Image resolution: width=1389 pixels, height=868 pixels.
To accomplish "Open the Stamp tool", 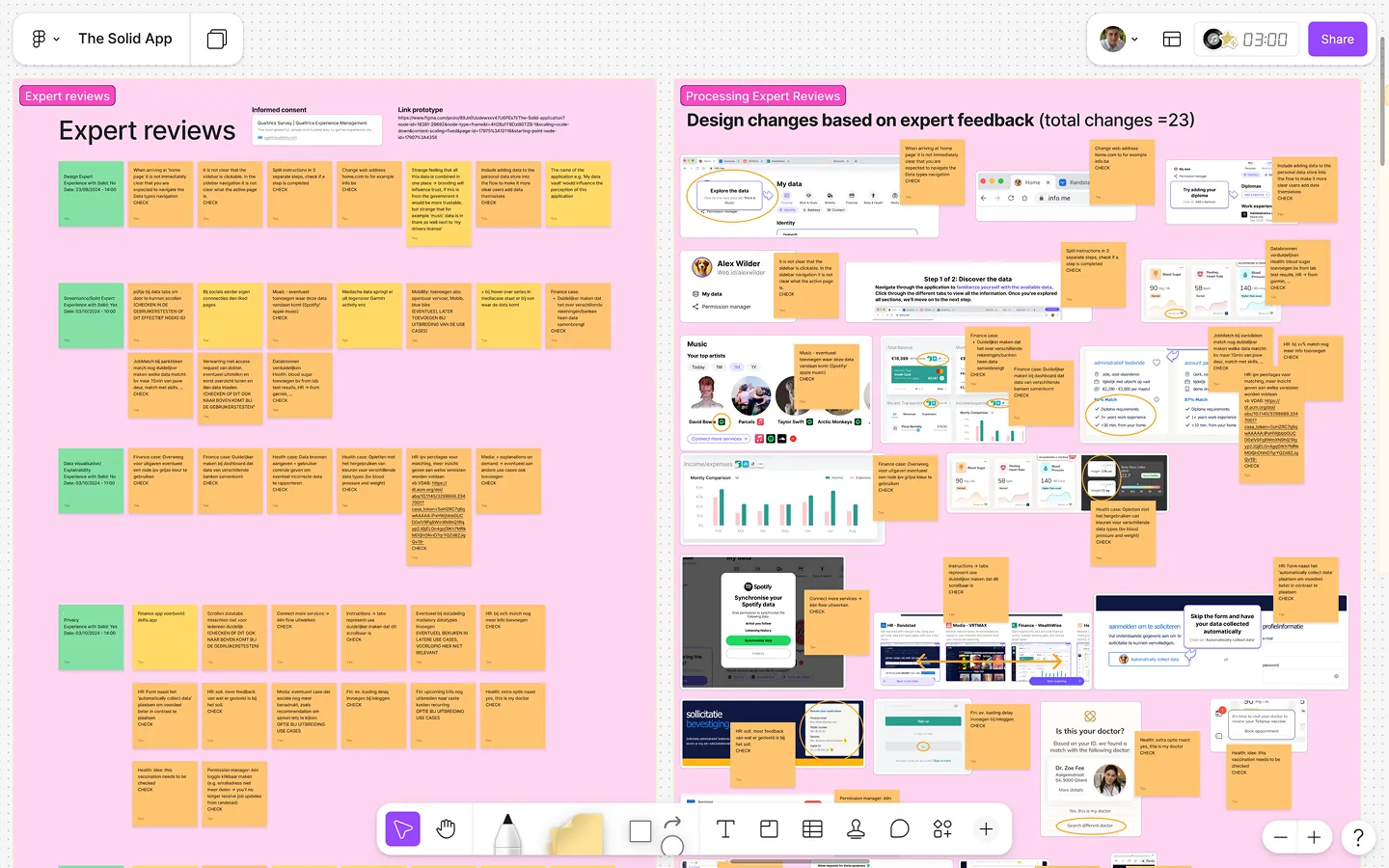I will (x=856, y=829).
